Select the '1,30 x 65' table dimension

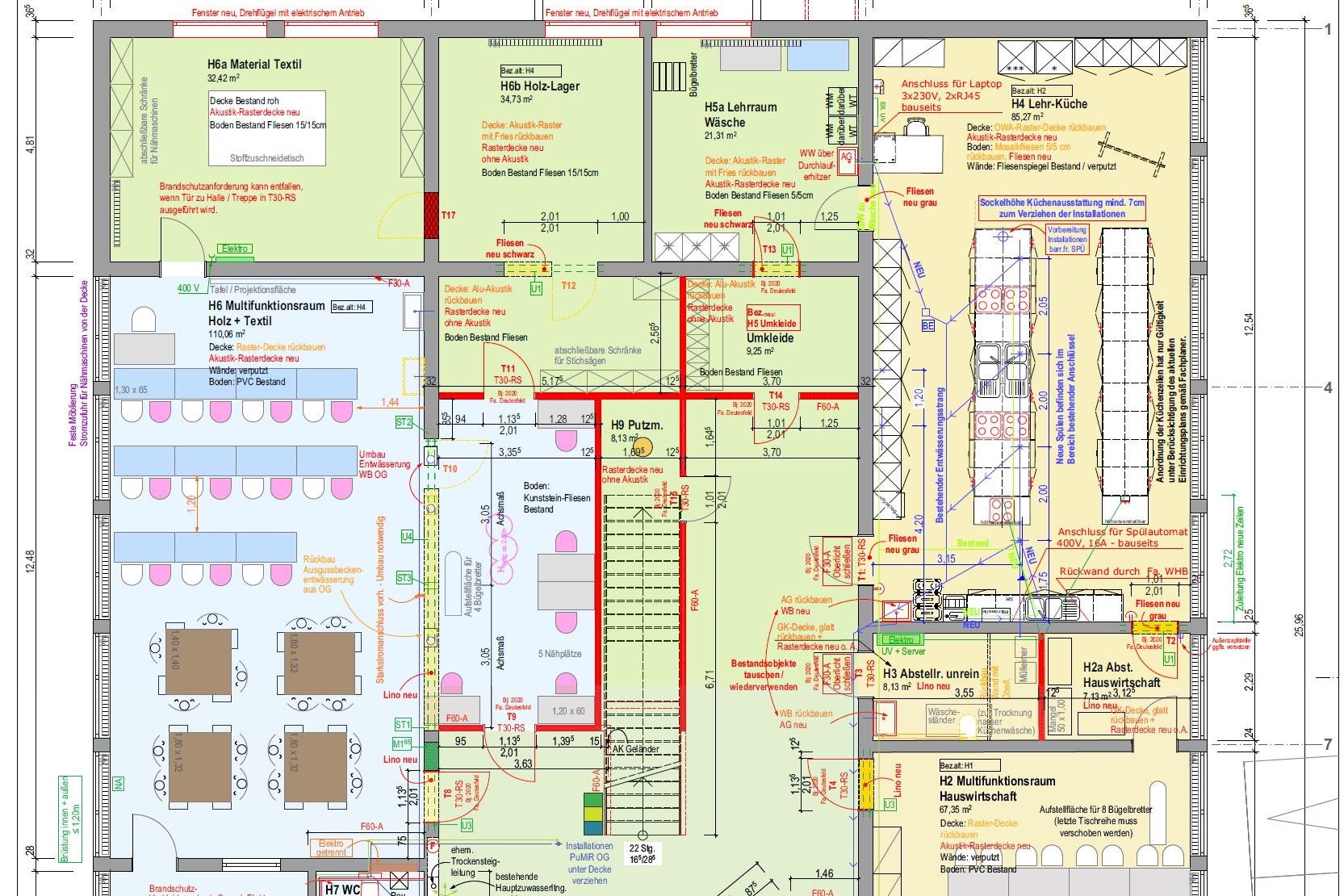132,390
